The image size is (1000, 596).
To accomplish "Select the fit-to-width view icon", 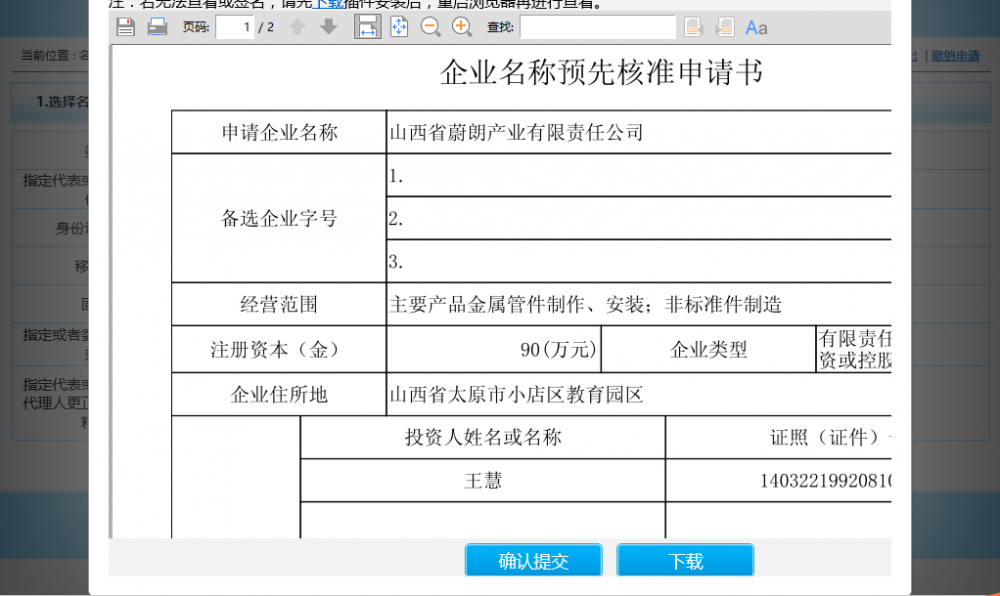I will [367, 27].
